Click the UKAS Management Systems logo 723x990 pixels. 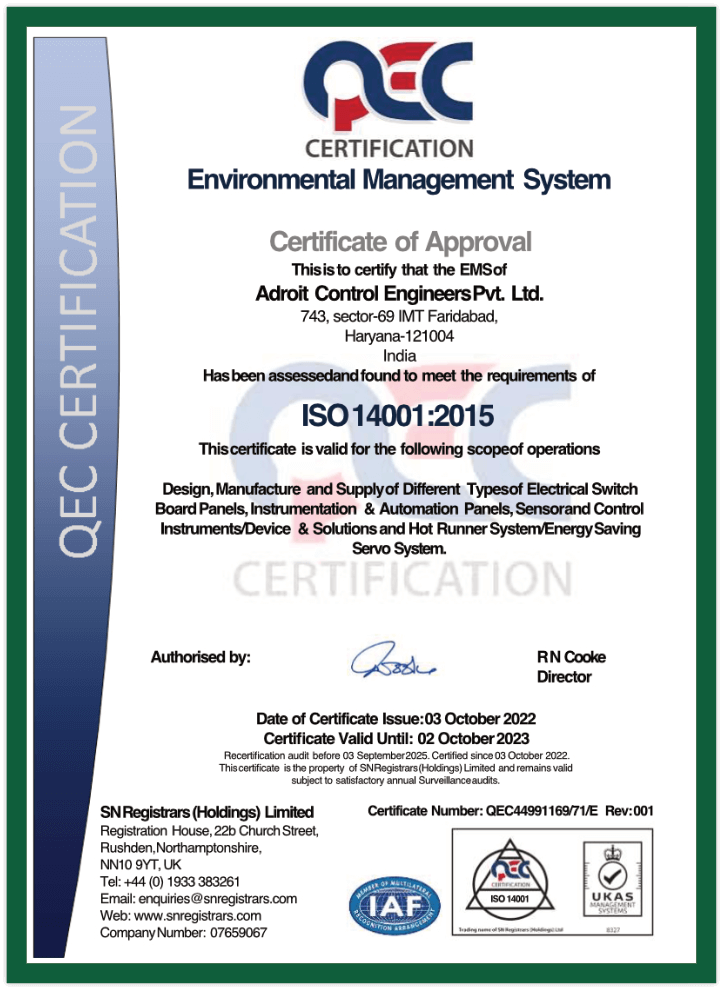[x=612, y=878]
